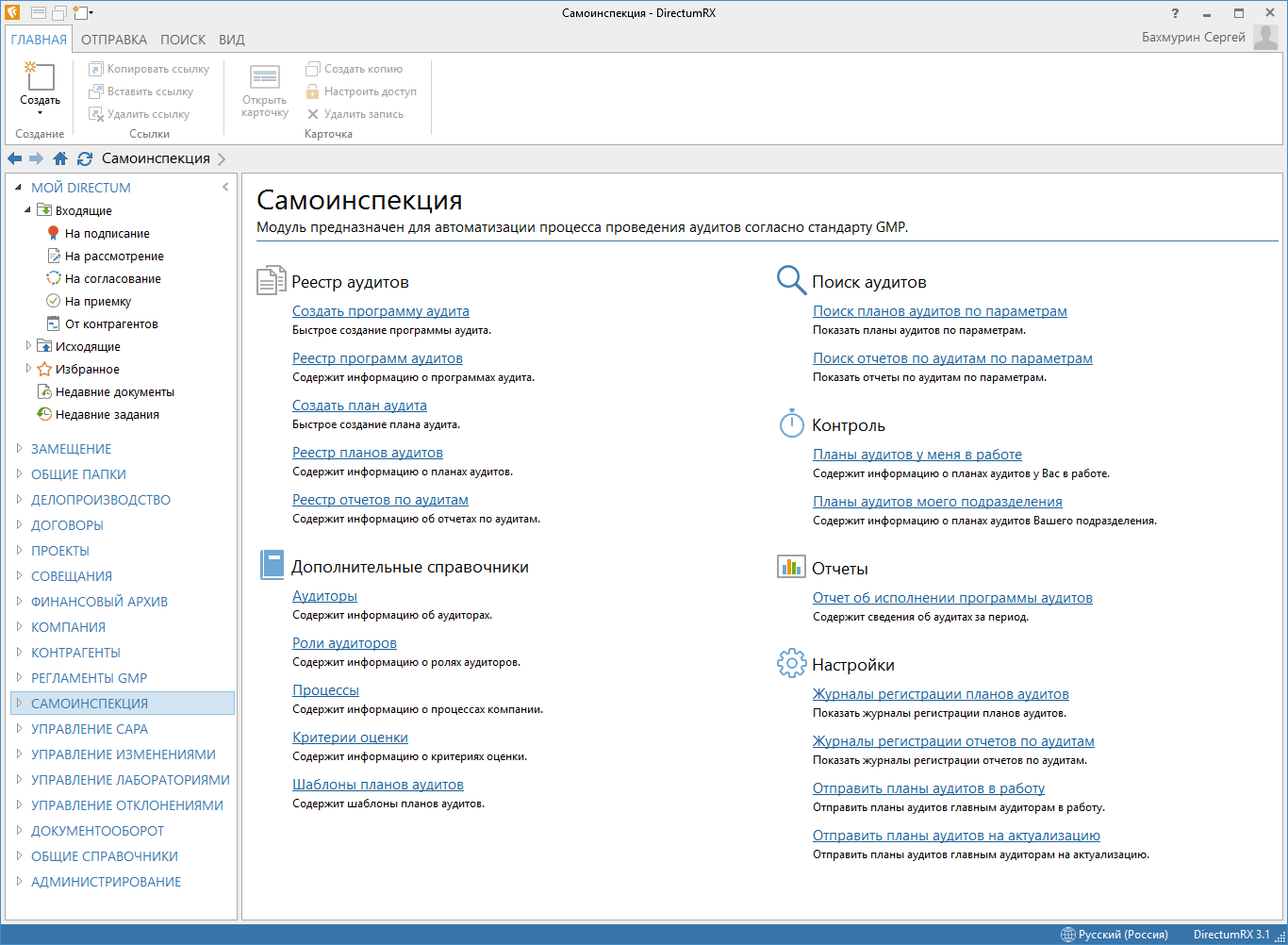Click the На согласование circular icon

click(54, 278)
